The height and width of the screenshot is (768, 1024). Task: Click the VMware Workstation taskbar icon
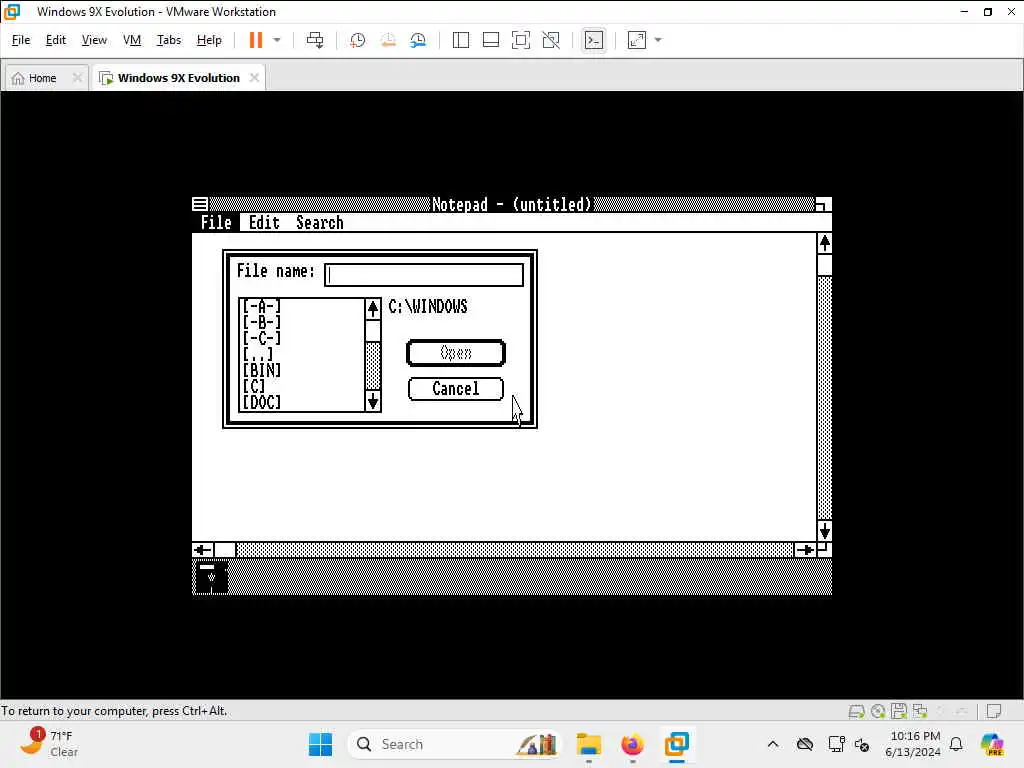pyautogui.click(x=677, y=744)
